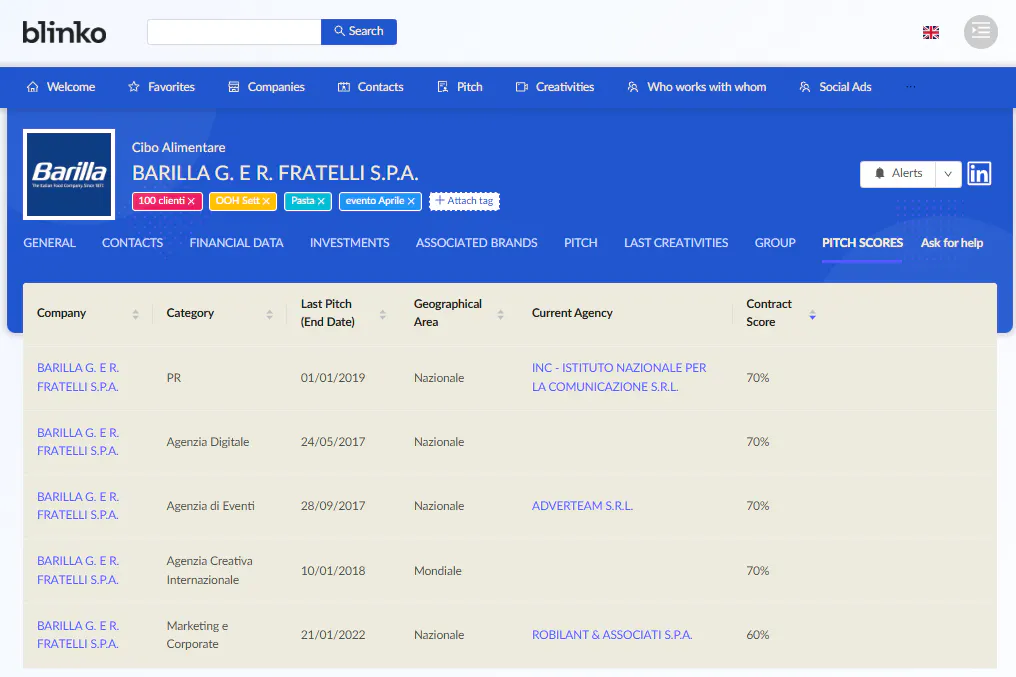Screen dimensions: 1016x677
Task: Switch to the PITCH tab
Action: point(581,243)
